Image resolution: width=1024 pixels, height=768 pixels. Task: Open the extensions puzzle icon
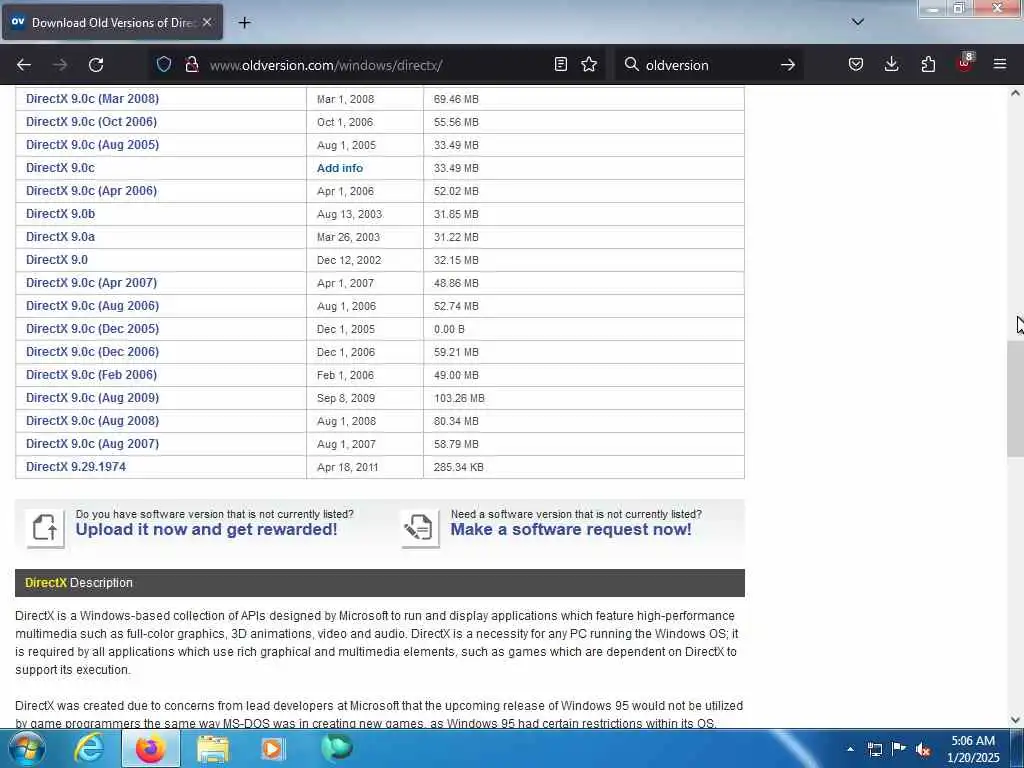tap(928, 64)
